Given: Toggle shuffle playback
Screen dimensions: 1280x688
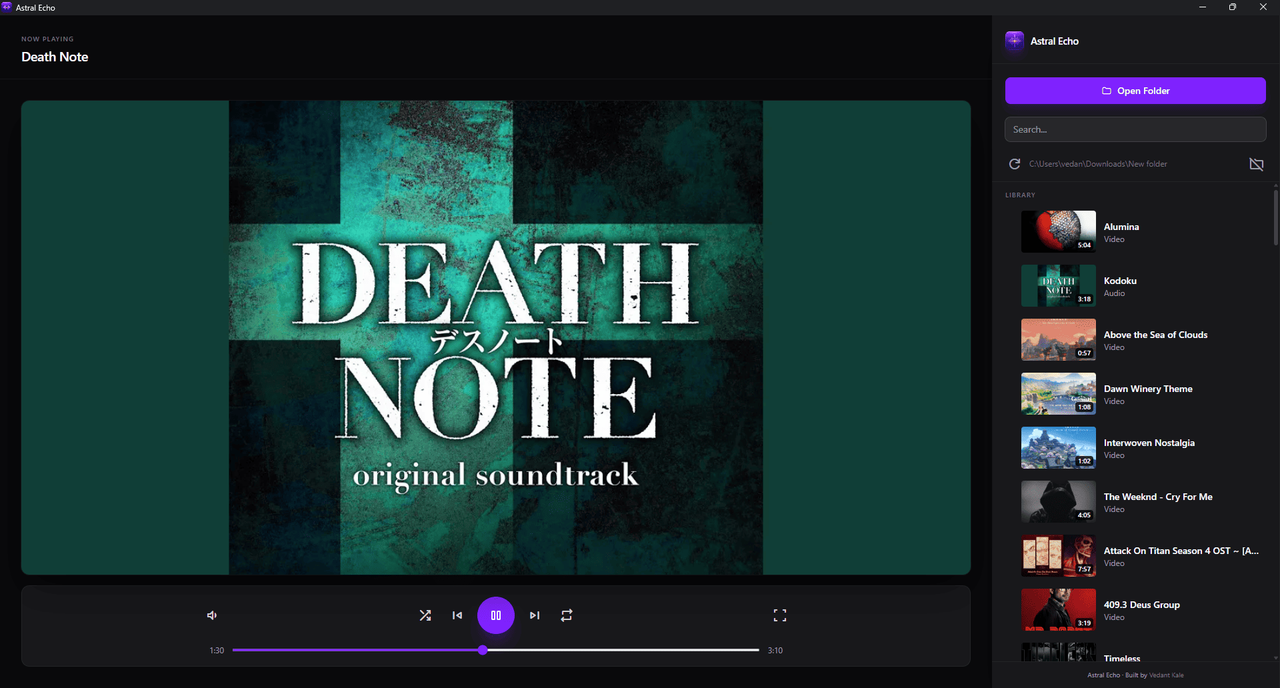Looking at the screenshot, I should coord(425,616).
